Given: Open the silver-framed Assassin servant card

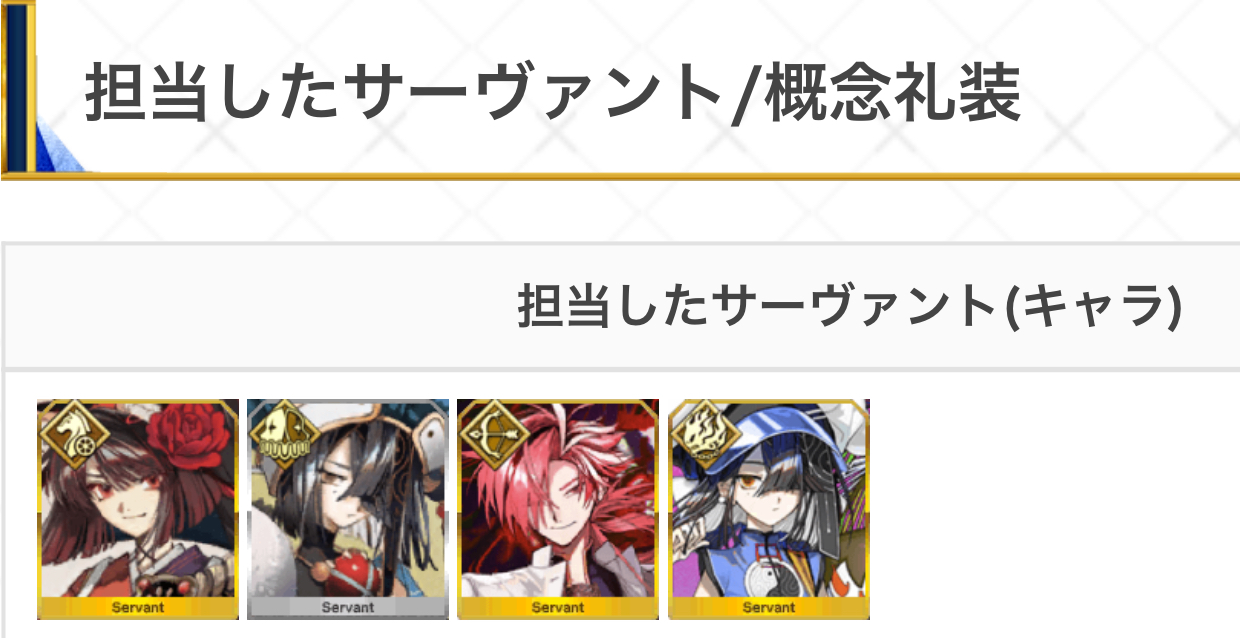Looking at the screenshot, I should coord(348,509).
